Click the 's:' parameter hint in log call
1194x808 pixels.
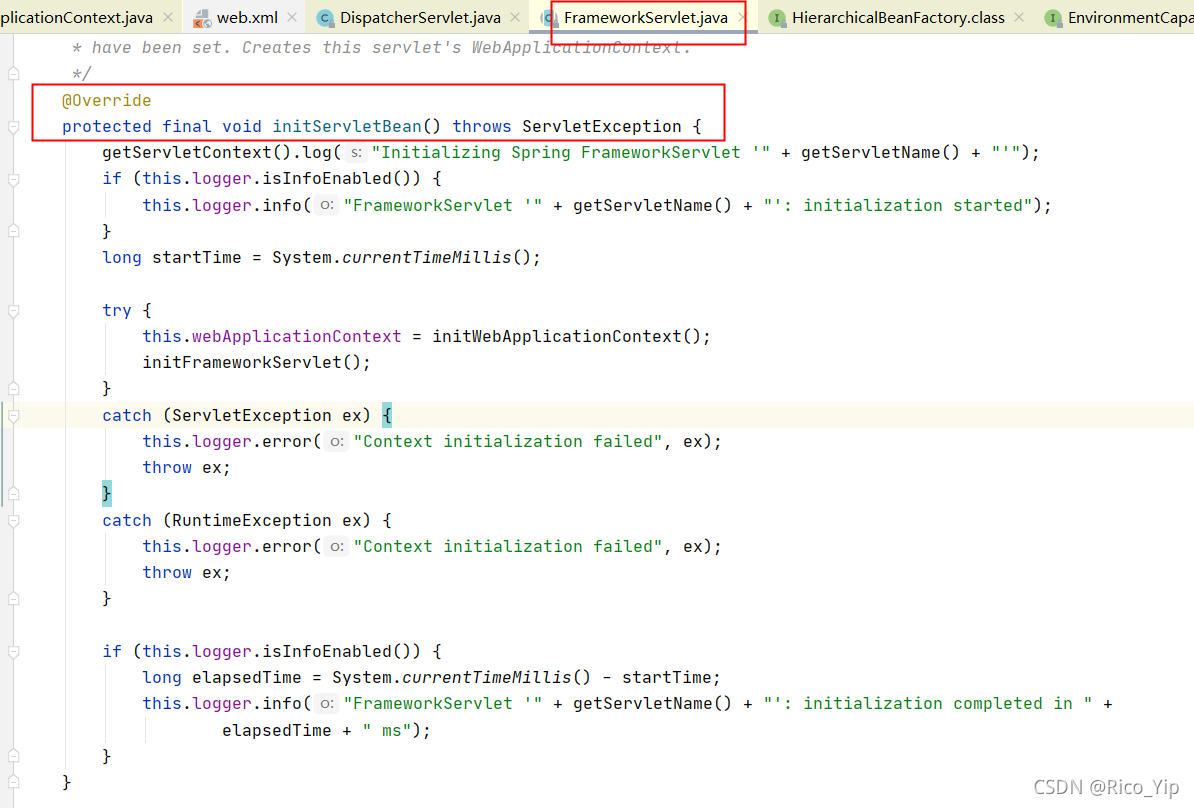click(x=356, y=153)
